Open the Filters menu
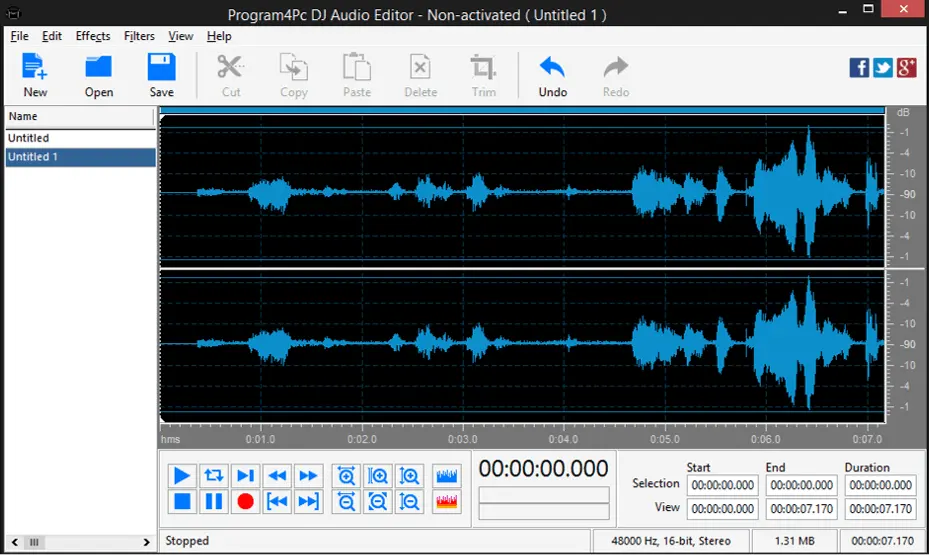The image size is (929, 555). [139, 36]
